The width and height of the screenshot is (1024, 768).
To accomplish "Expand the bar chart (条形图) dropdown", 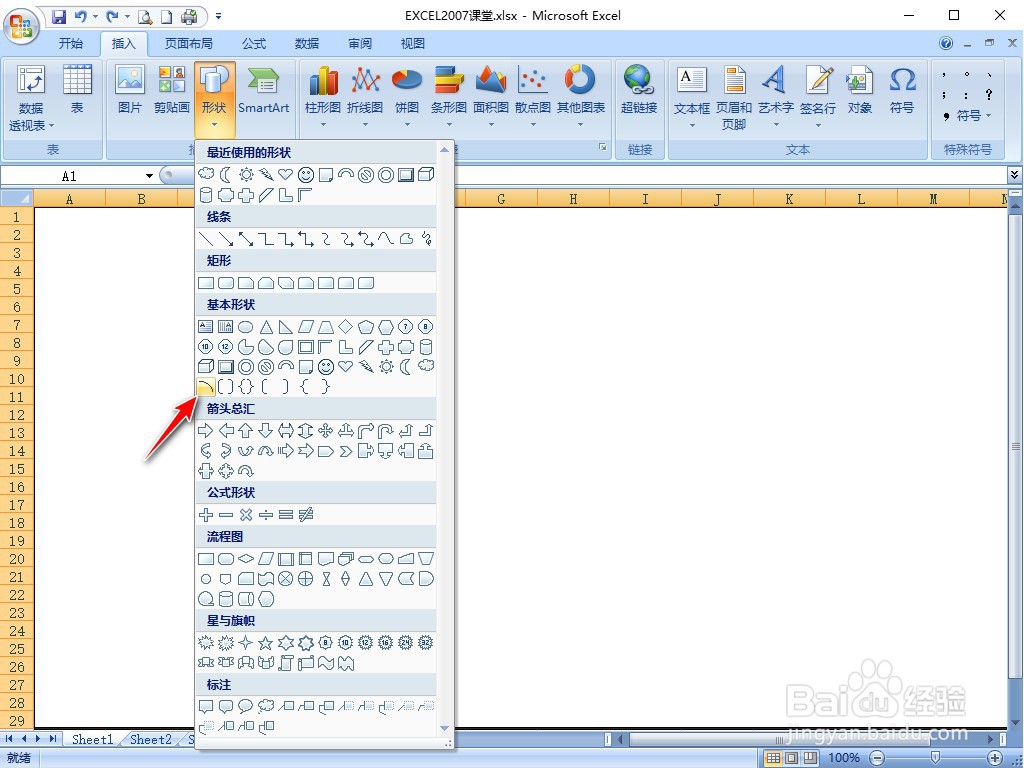I will point(449,123).
